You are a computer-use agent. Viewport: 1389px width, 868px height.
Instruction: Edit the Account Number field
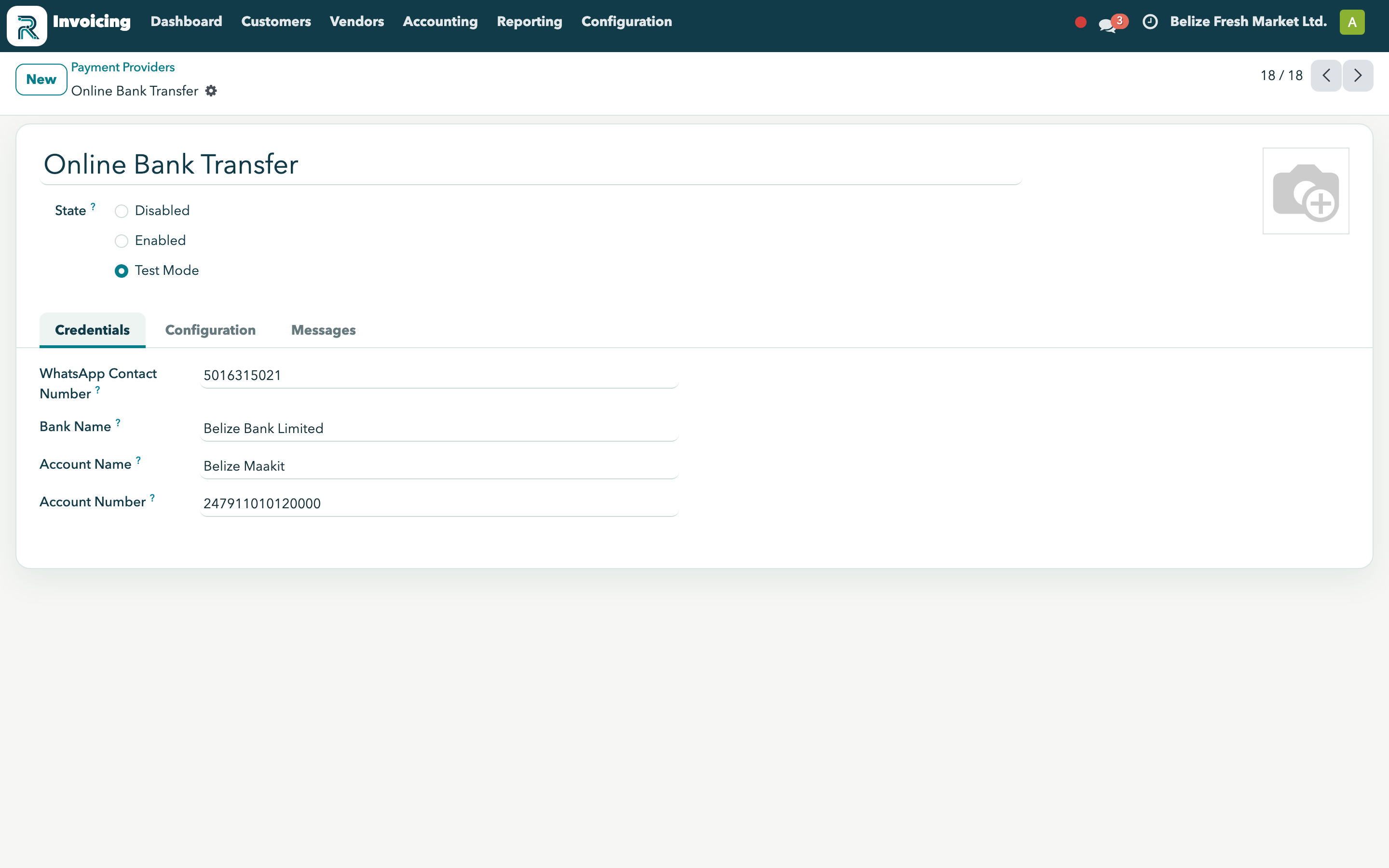coord(439,503)
